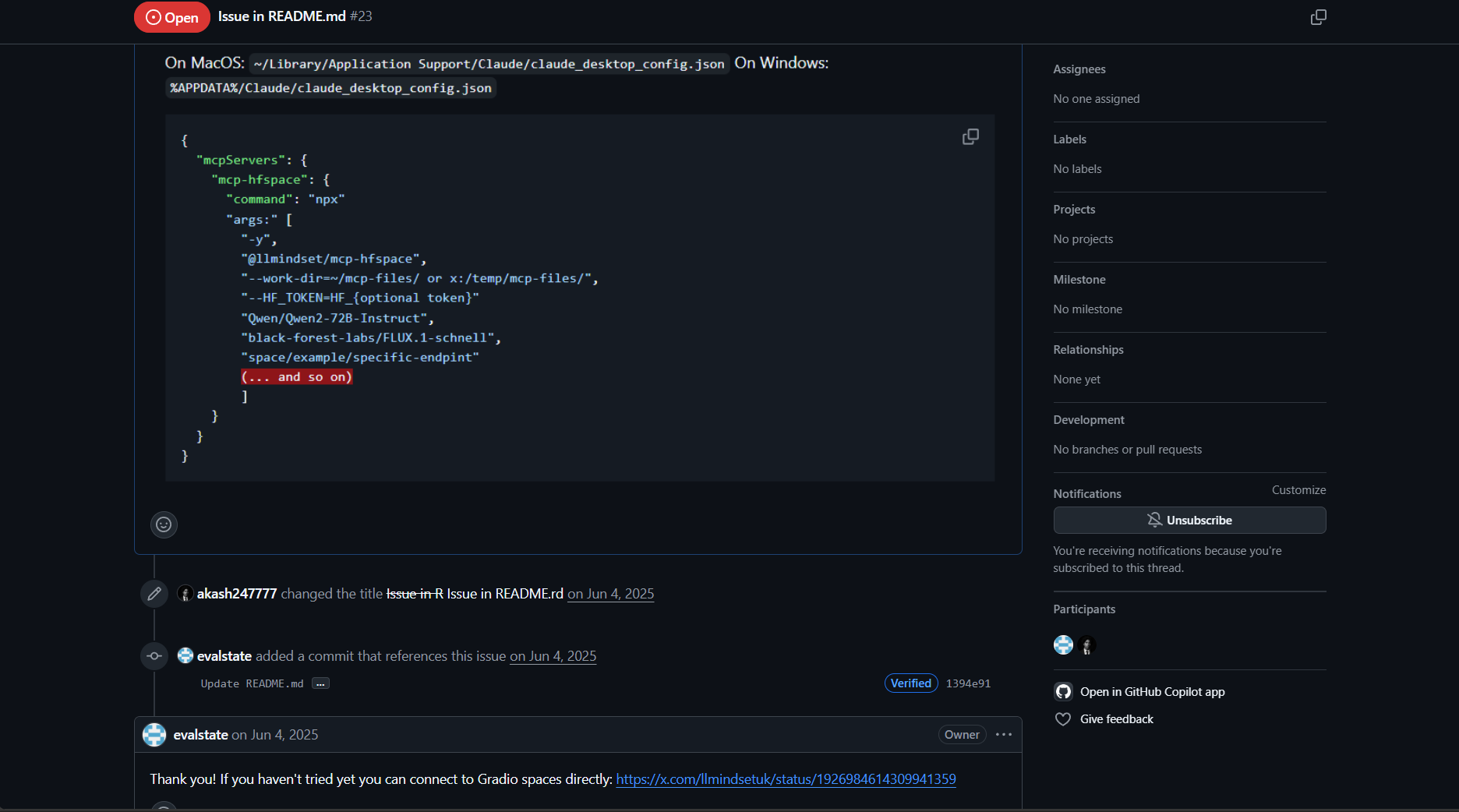Copy the JSON code block contents

970,136
